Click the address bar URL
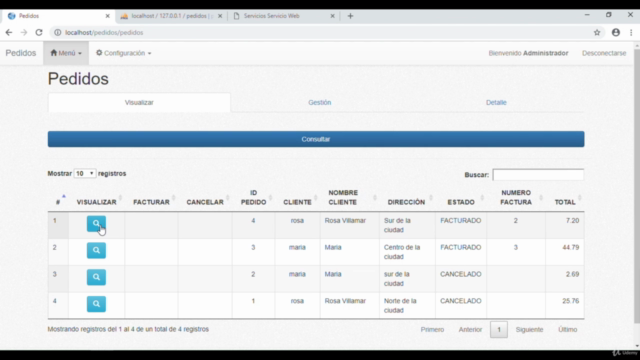 104,33
